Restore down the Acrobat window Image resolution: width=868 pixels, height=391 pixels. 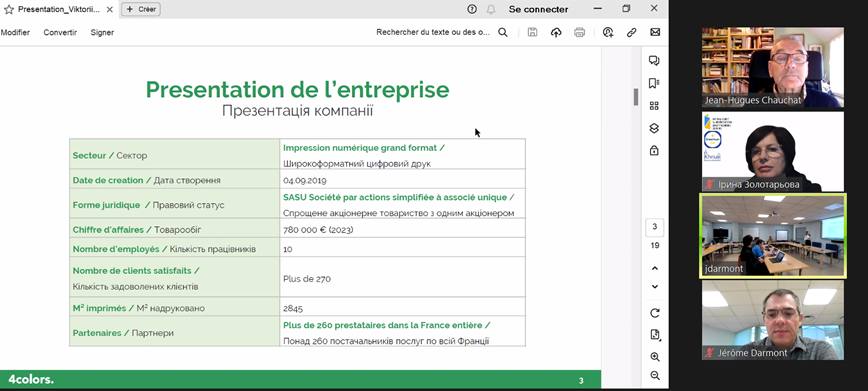pyautogui.click(x=626, y=9)
